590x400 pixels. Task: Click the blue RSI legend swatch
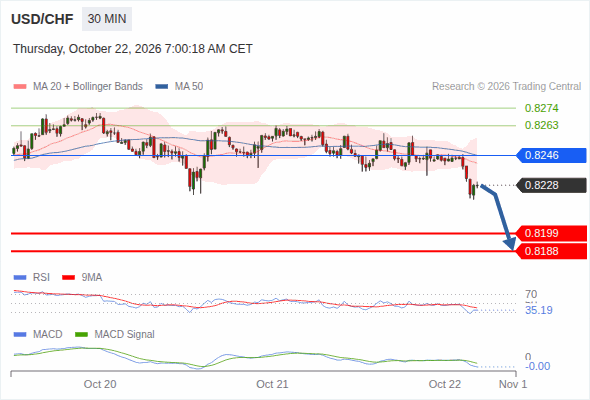pyautogui.click(x=20, y=278)
